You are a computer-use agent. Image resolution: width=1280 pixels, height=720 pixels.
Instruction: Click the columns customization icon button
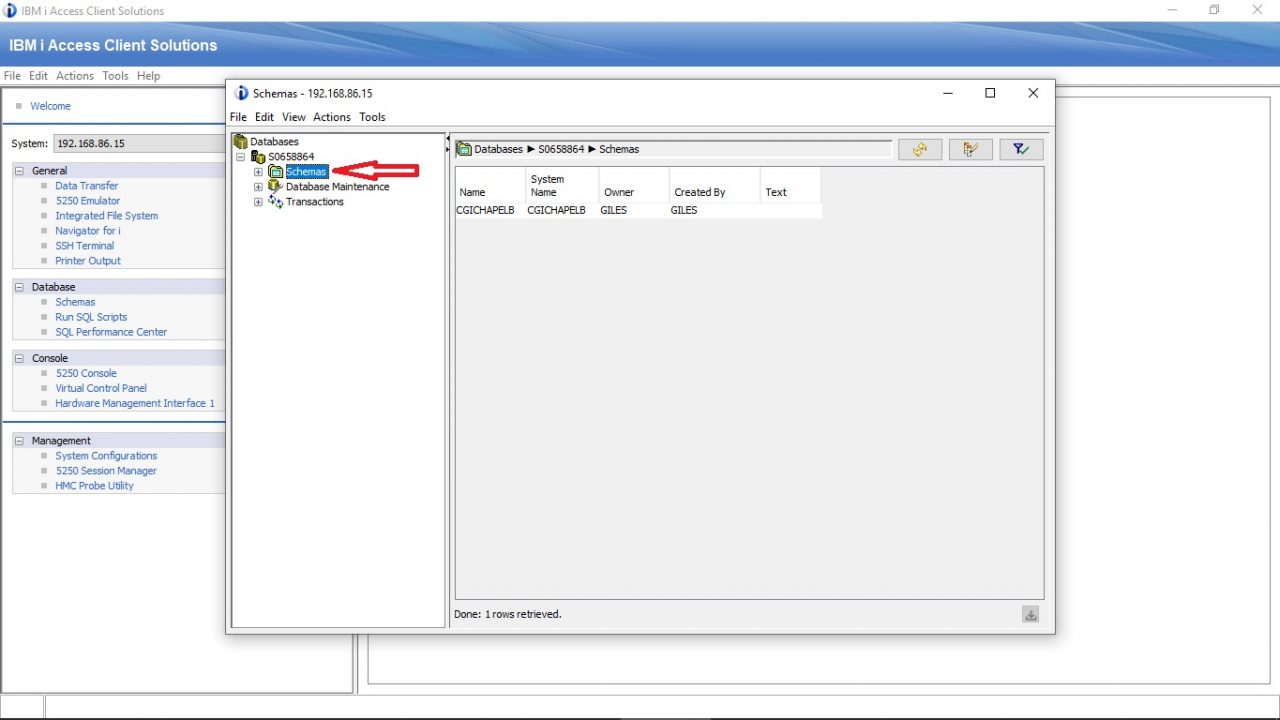tap(970, 149)
